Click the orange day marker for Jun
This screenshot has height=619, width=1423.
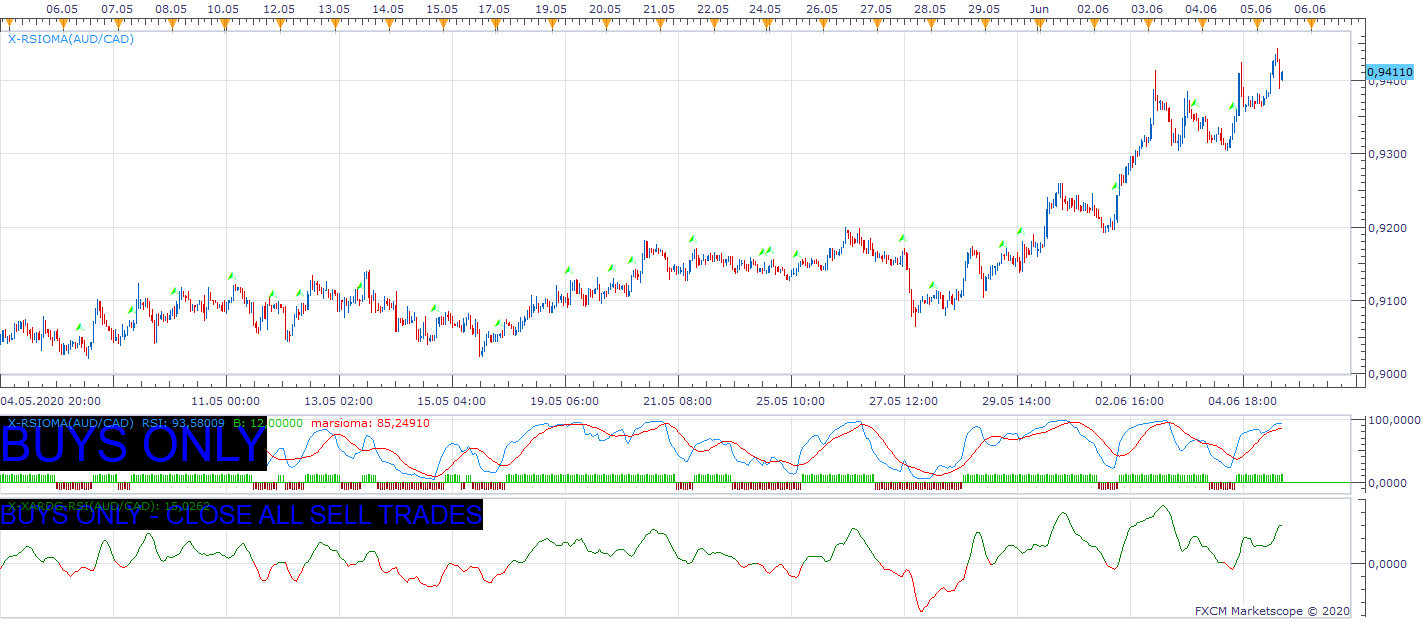[1039, 23]
